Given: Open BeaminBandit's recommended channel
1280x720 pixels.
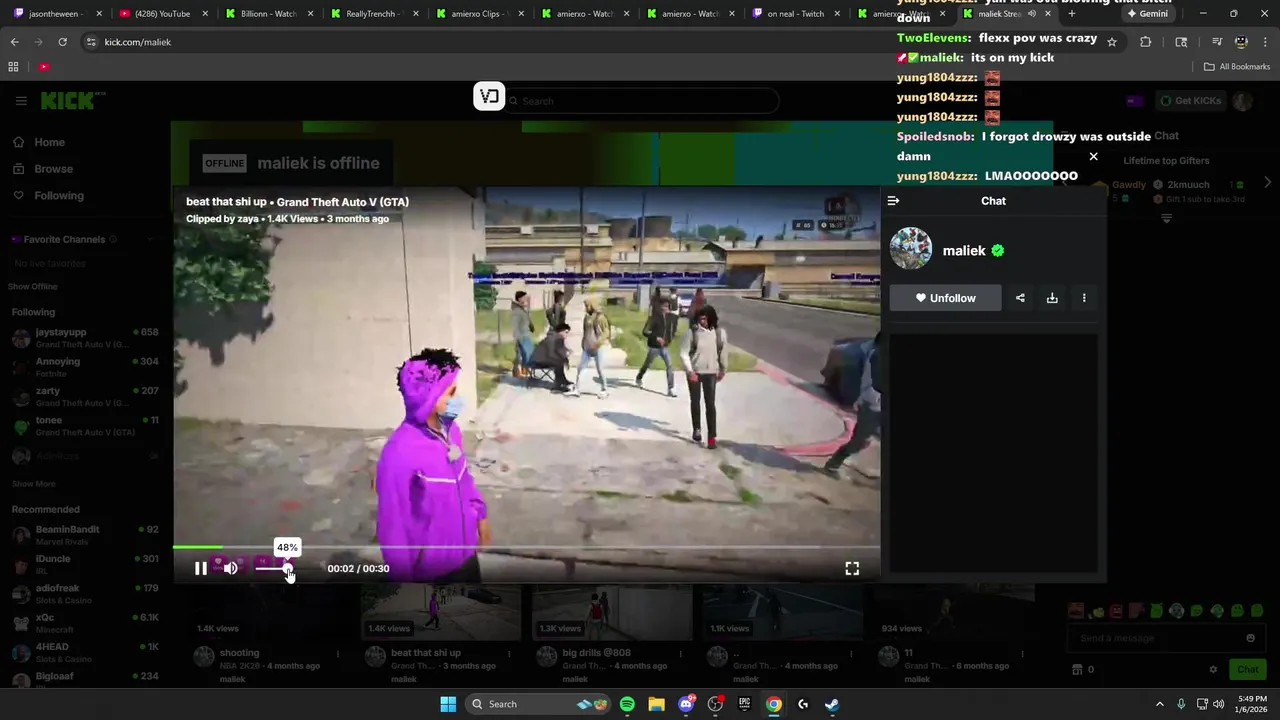Looking at the screenshot, I should pos(85,535).
